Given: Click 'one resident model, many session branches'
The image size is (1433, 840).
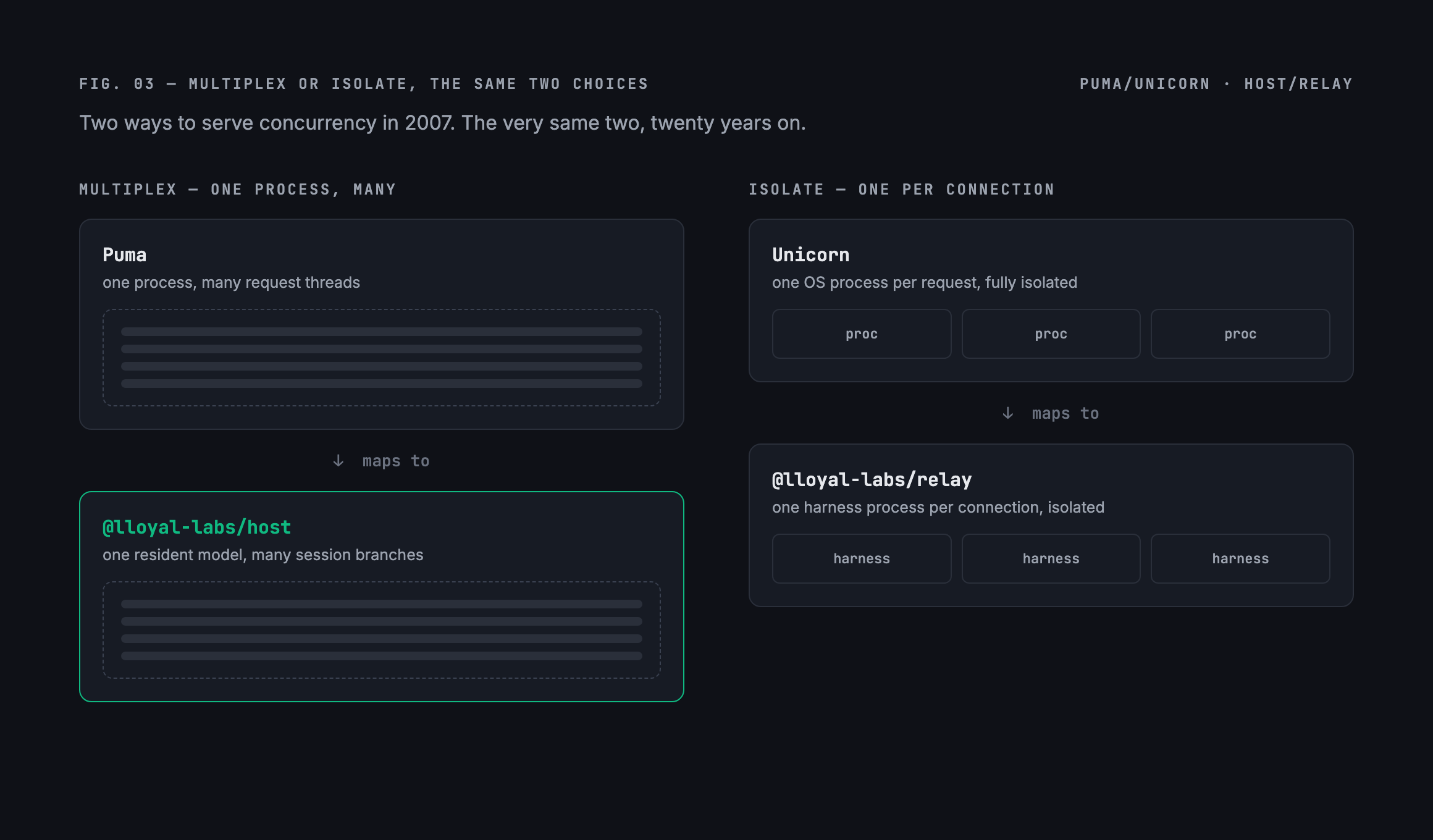Looking at the screenshot, I should [263, 555].
